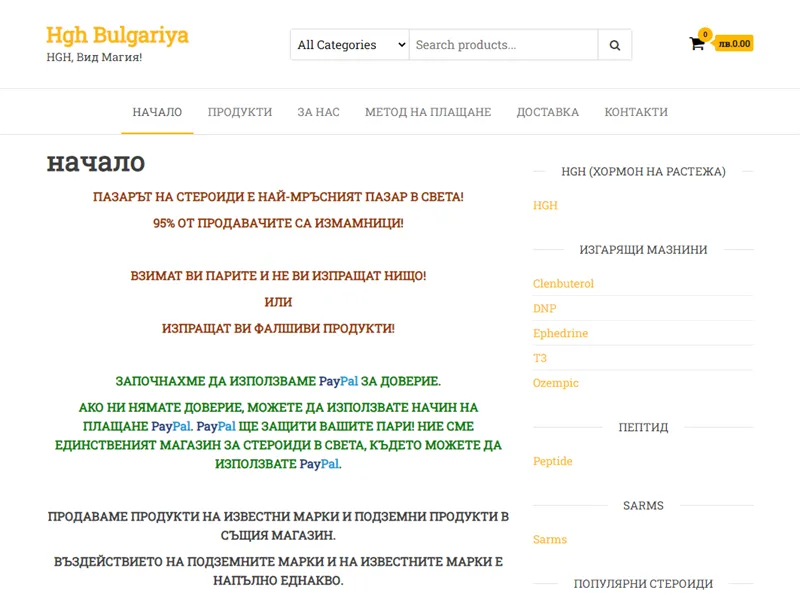The height and width of the screenshot is (600, 800).
Task: Open the КОНТАКТИ page
Action: 637,112
